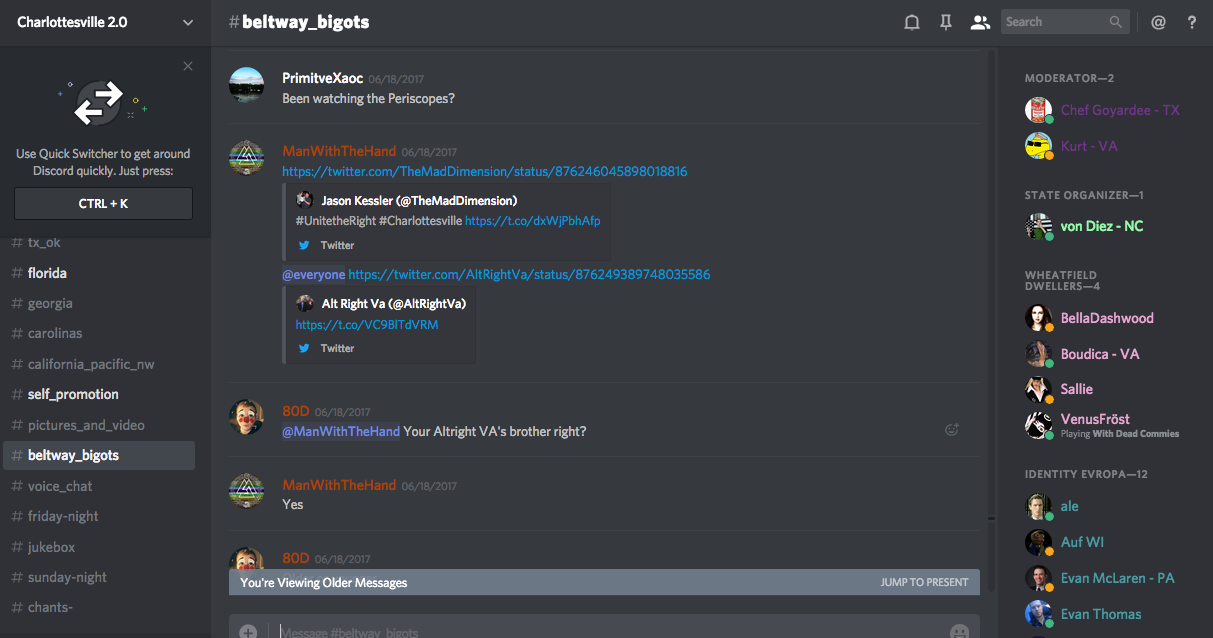Open notification settings bell icon
Screen dimensions: 1213x638
[x=912, y=22]
